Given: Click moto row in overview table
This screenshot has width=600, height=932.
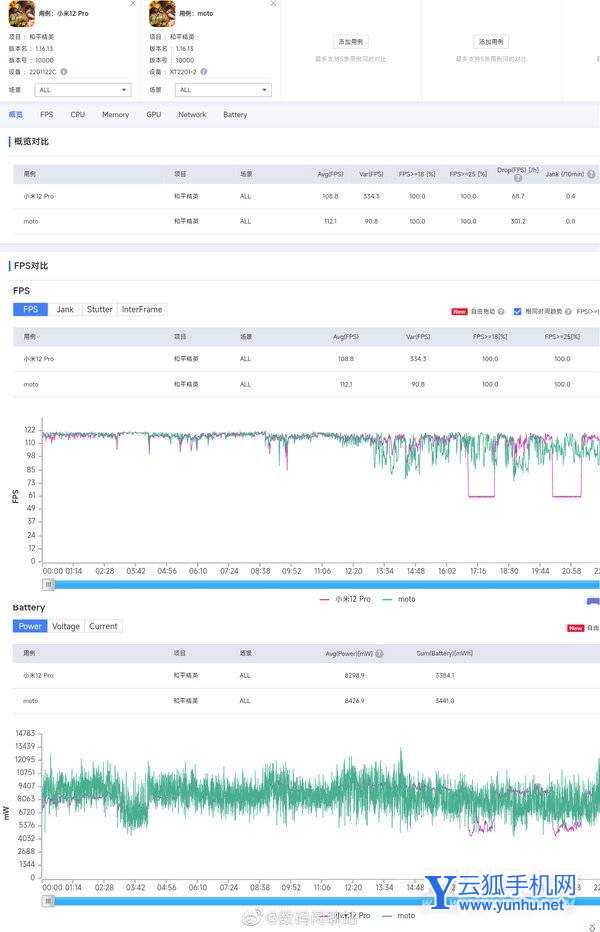Looking at the screenshot, I should [x=306, y=221].
